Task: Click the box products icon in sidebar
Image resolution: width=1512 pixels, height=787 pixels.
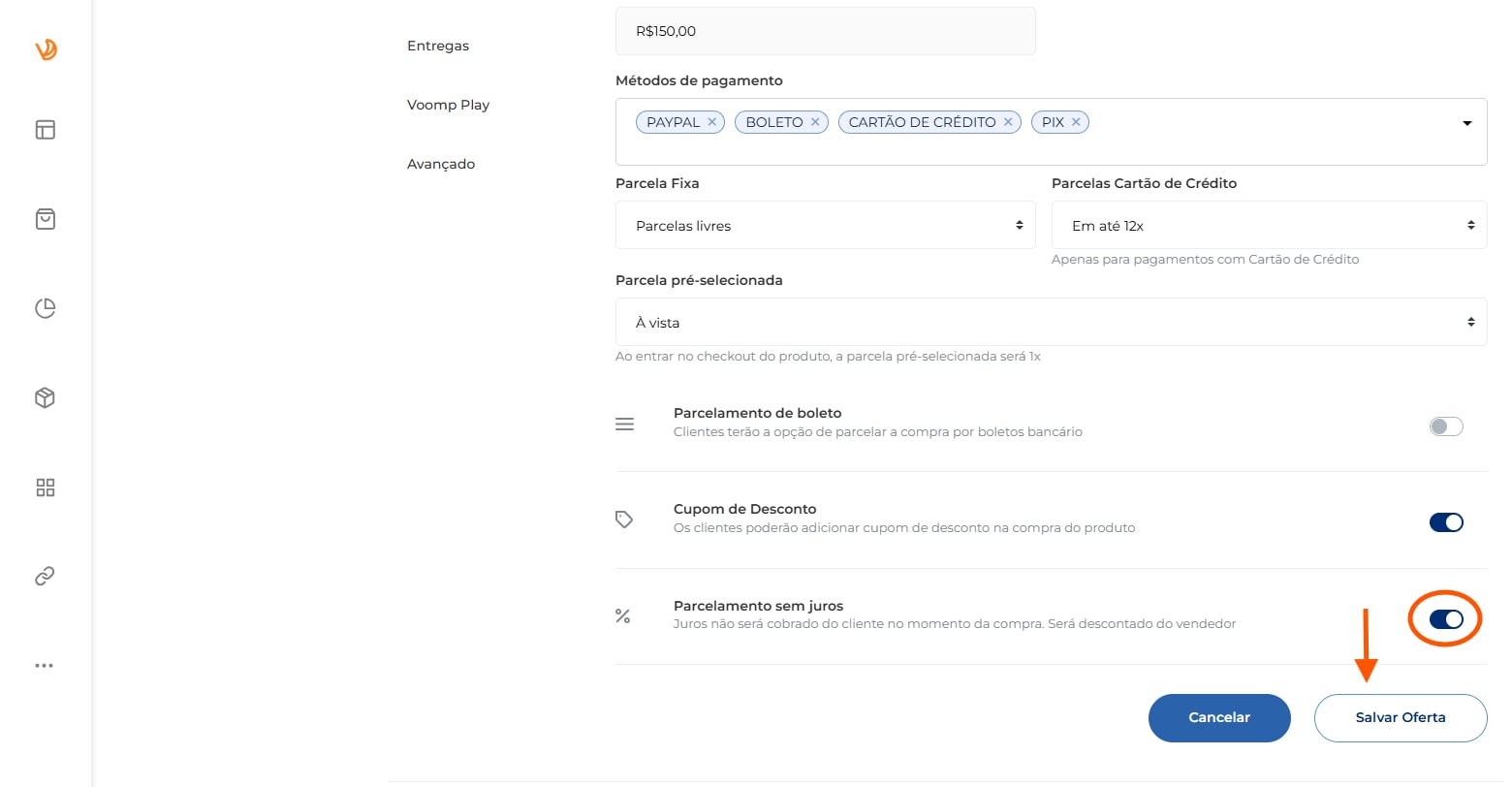Action: 46,397
